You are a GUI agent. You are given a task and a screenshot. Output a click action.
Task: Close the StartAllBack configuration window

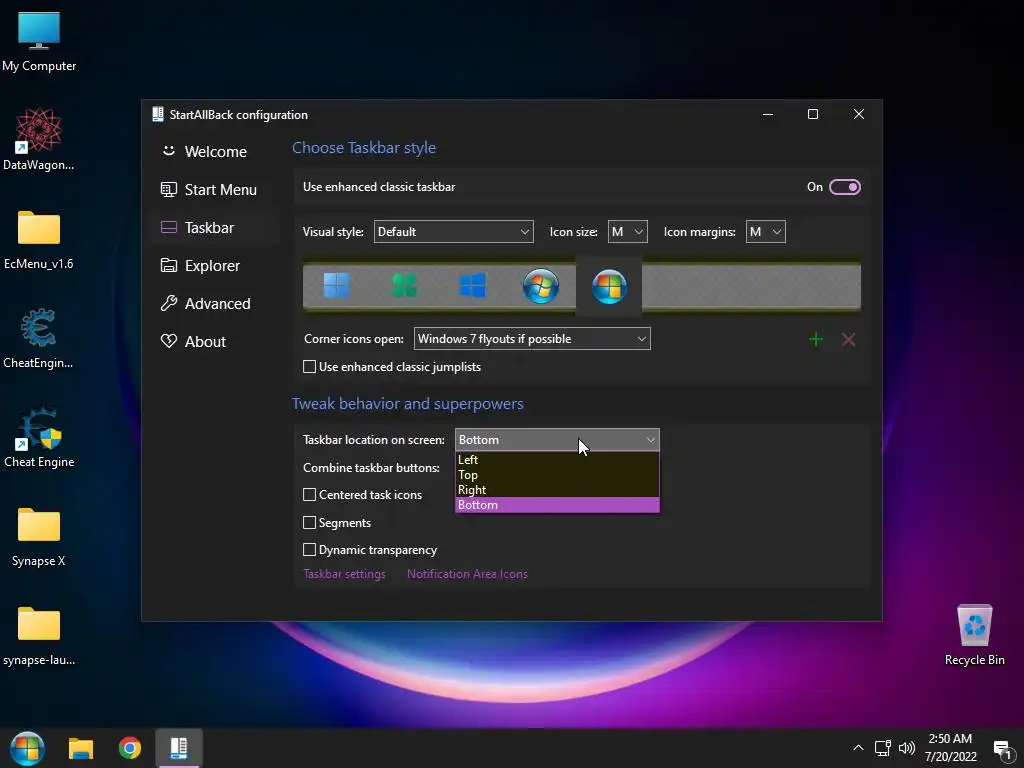(x=859, y=114)
